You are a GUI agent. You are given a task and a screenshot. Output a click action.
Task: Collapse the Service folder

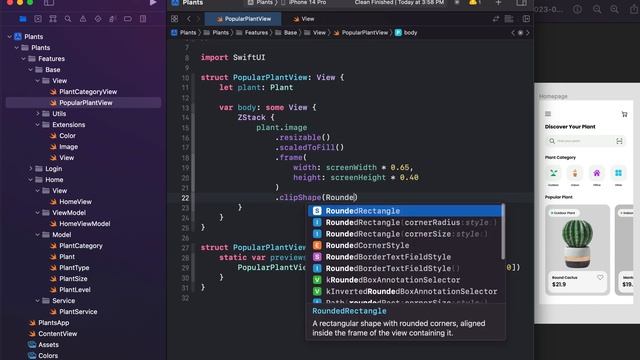(x=38, y=301)
